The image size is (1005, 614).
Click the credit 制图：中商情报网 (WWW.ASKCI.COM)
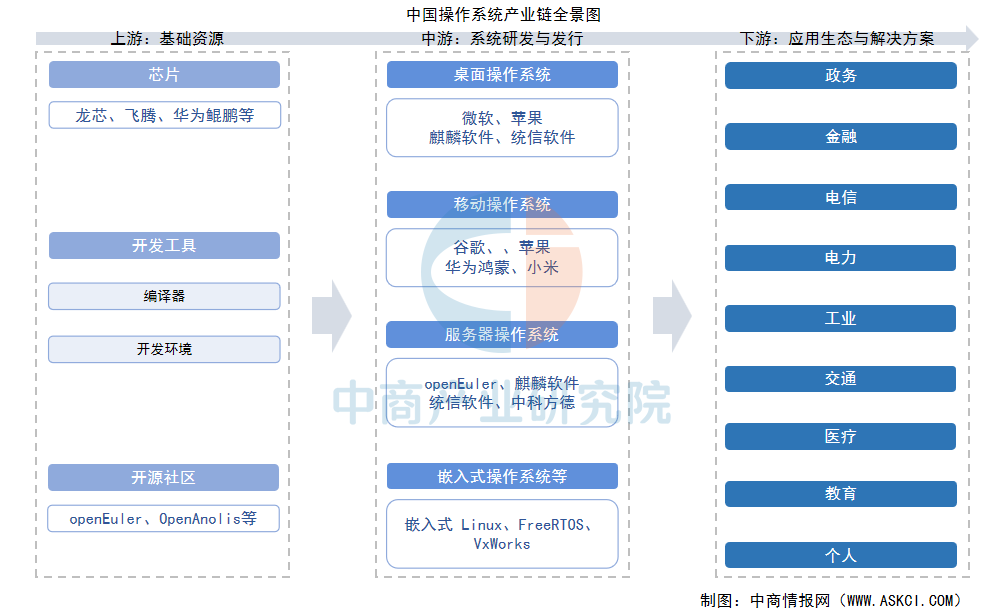[x=831, y=601]
